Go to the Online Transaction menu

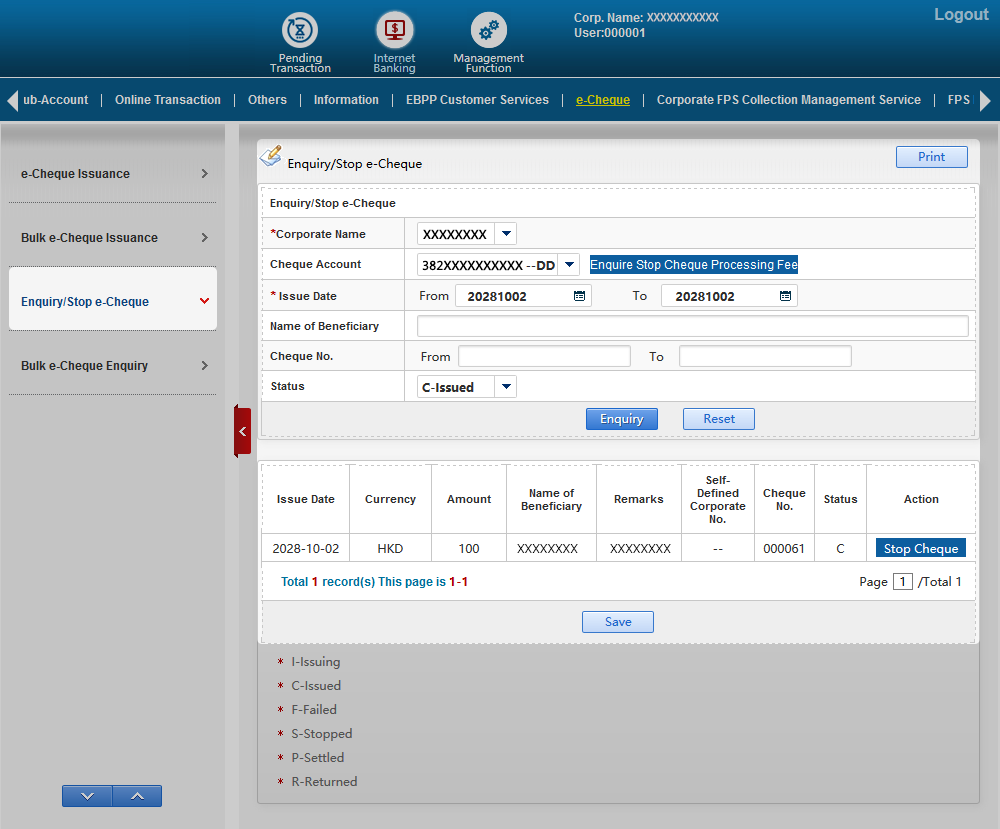click(x=168, y=100)
